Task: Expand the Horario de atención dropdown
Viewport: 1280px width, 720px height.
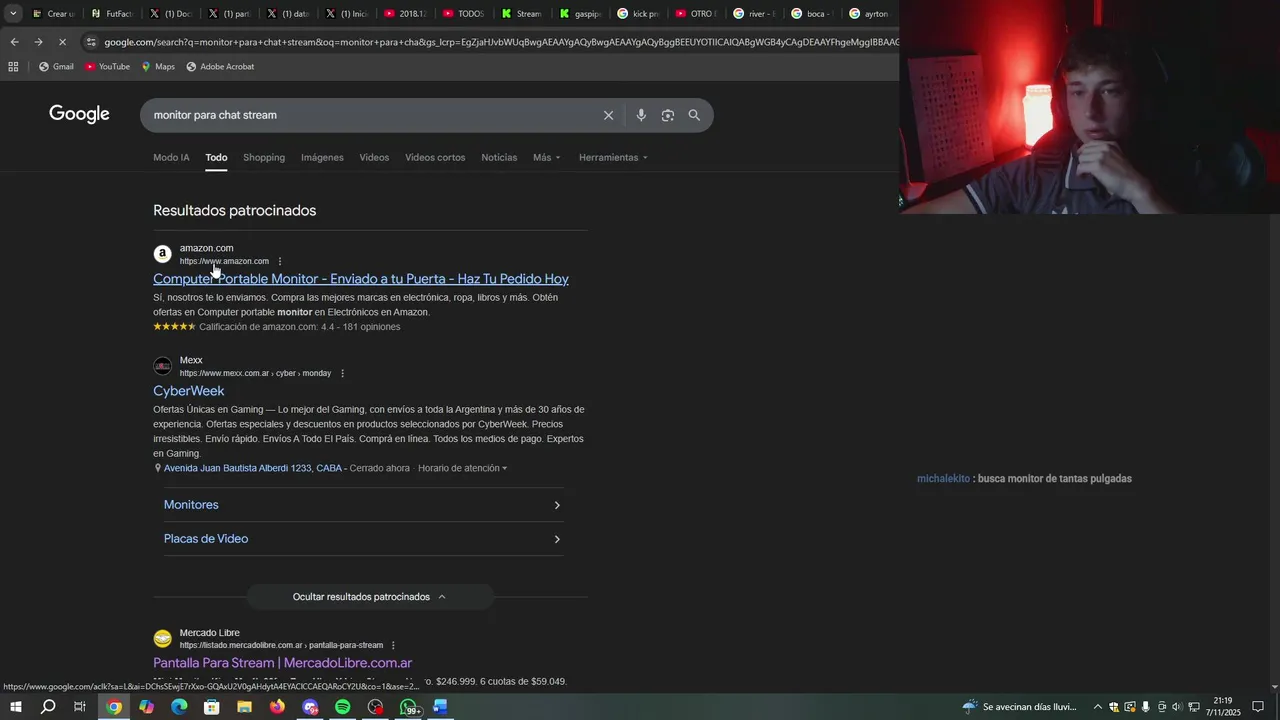Action: coord(462,468)
